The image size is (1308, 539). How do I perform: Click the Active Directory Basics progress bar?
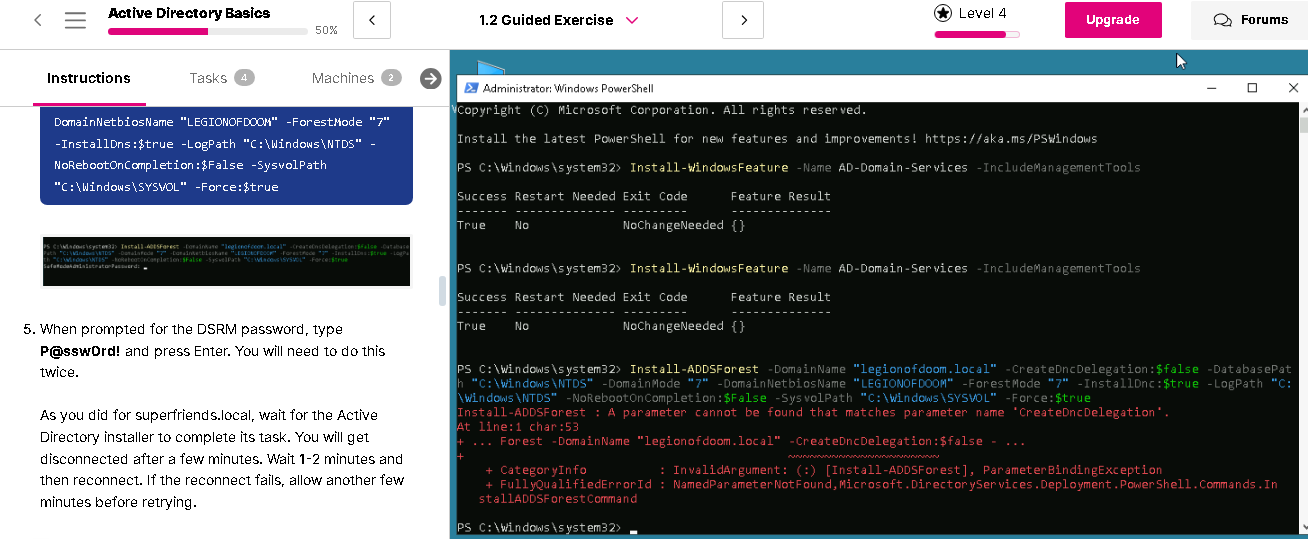coord(208,32)
